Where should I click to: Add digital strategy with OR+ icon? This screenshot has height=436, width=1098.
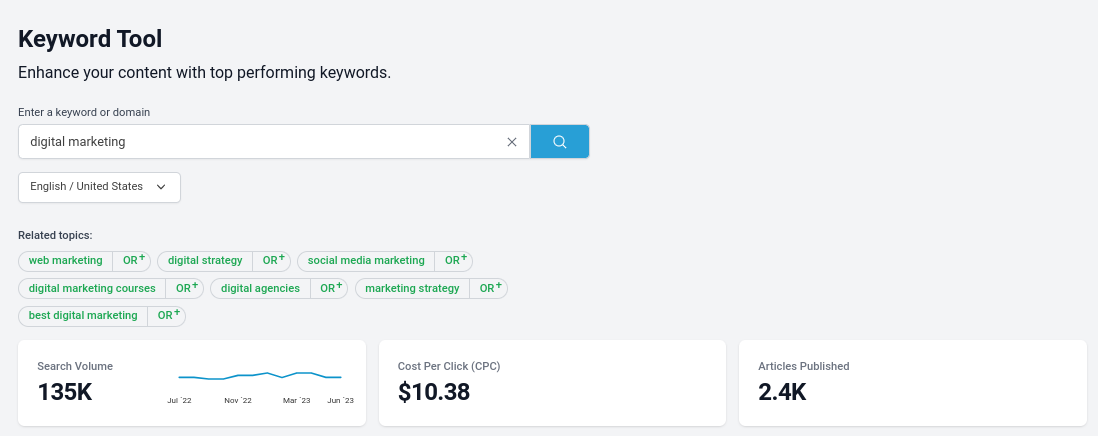pyautogui.click(x=274, y=260)
